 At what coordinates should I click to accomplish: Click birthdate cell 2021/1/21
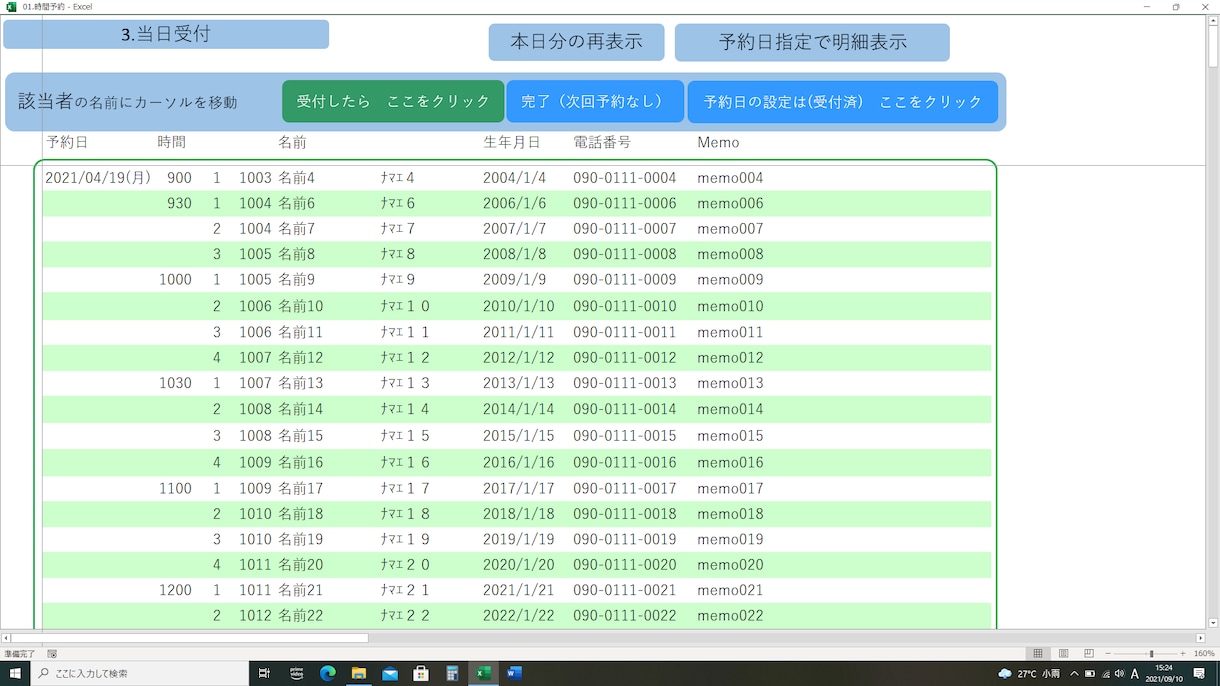518,590
